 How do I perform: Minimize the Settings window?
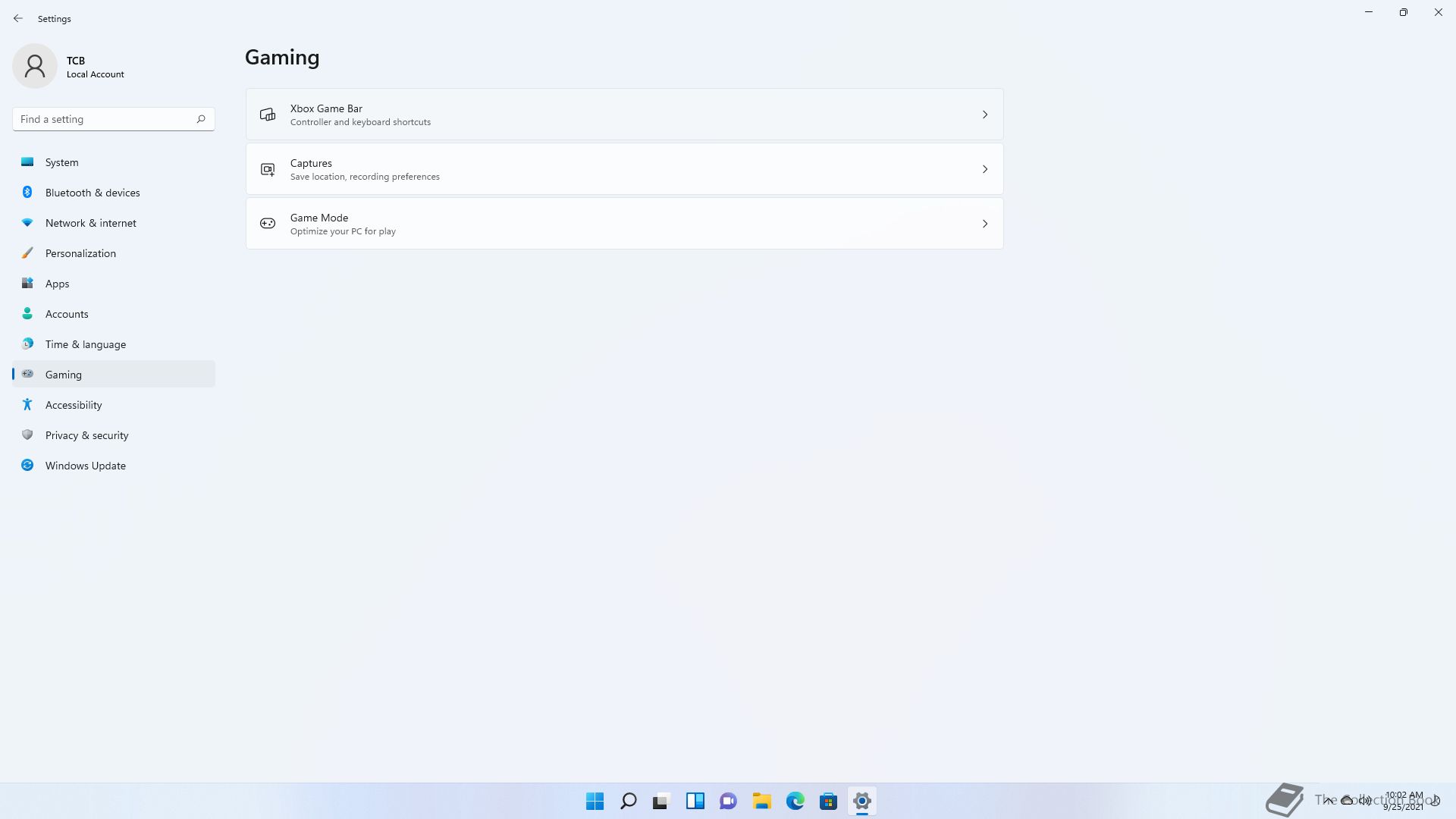(1369, 12)
